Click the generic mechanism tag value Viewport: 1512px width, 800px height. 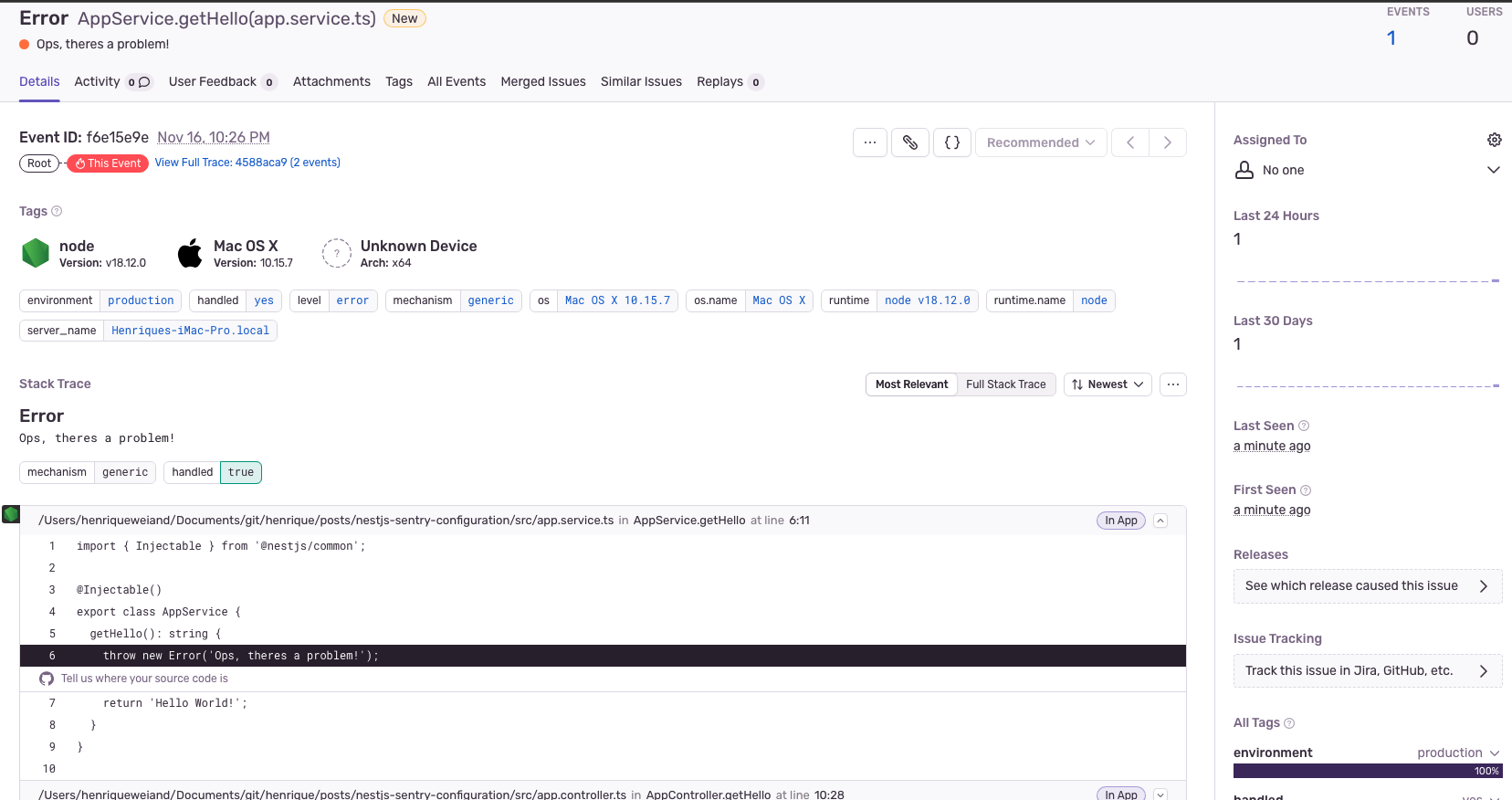tap(490, 300)
